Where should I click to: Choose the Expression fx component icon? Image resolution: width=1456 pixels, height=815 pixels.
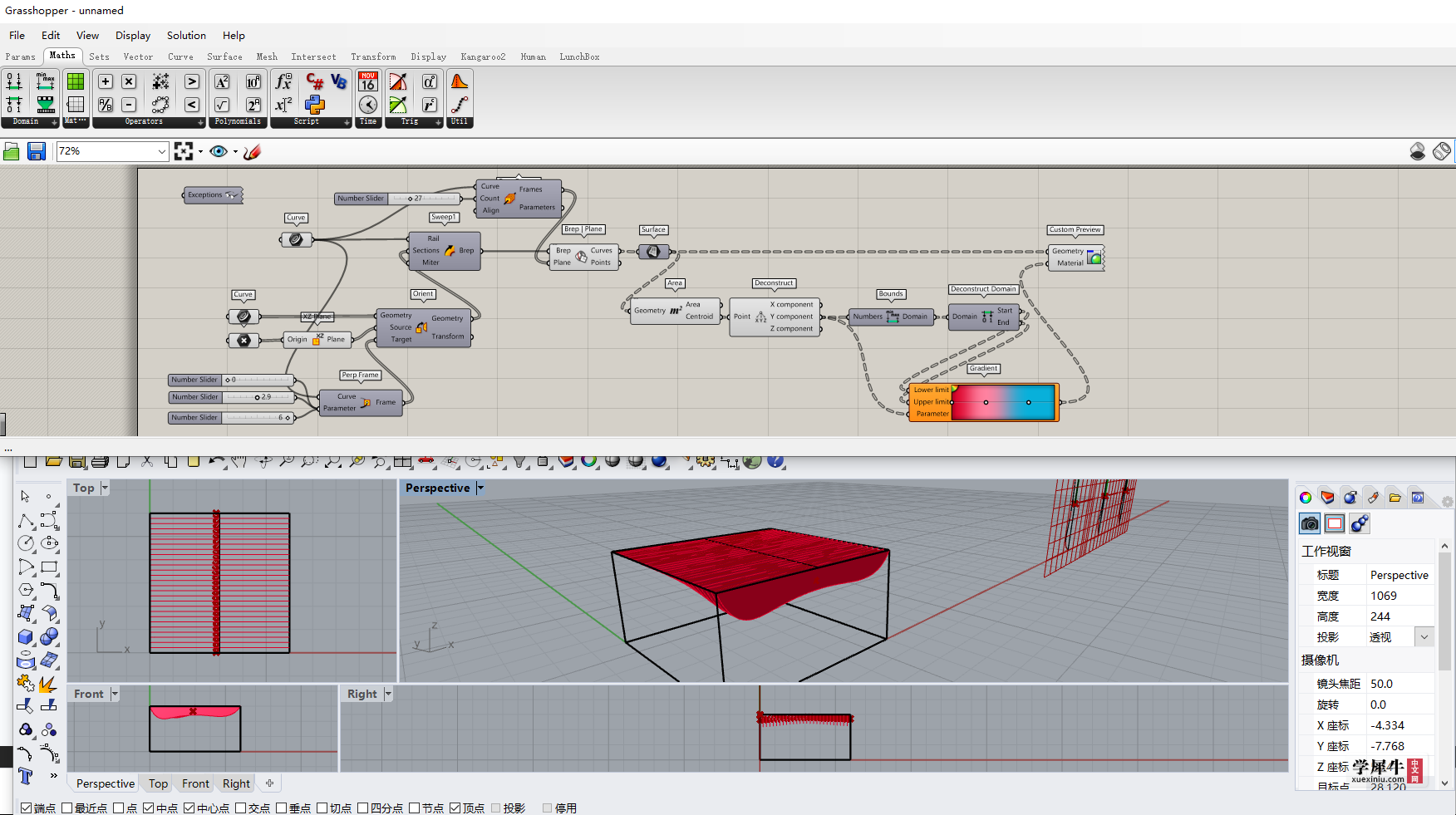tap(283, 81)
